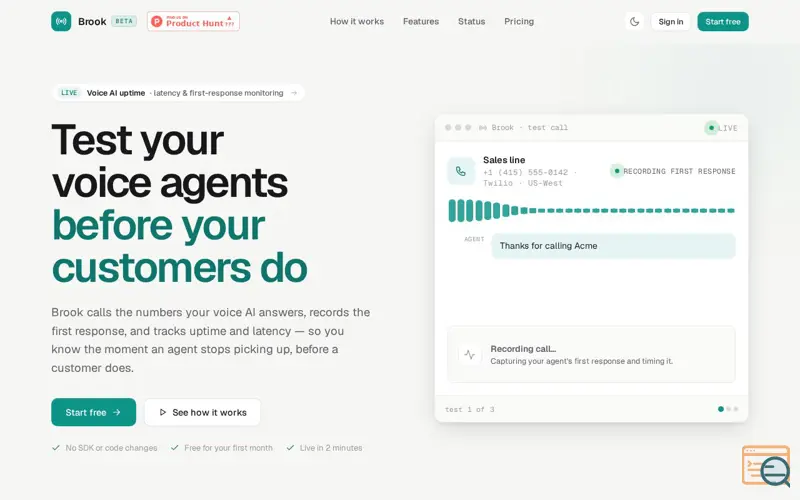Click the Brook wordmark text

(x=92, y=21)
